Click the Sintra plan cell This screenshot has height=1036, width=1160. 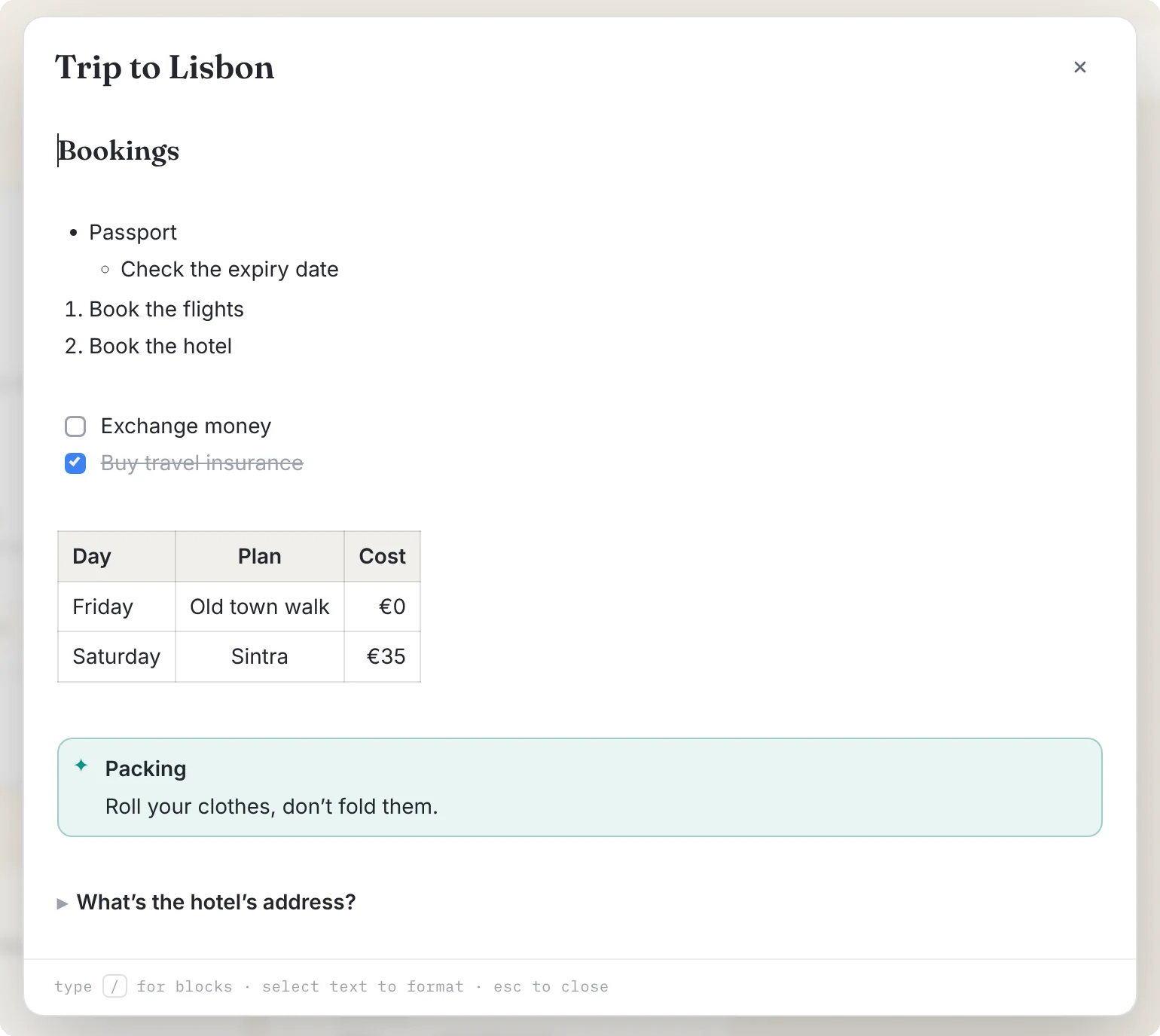260,657
